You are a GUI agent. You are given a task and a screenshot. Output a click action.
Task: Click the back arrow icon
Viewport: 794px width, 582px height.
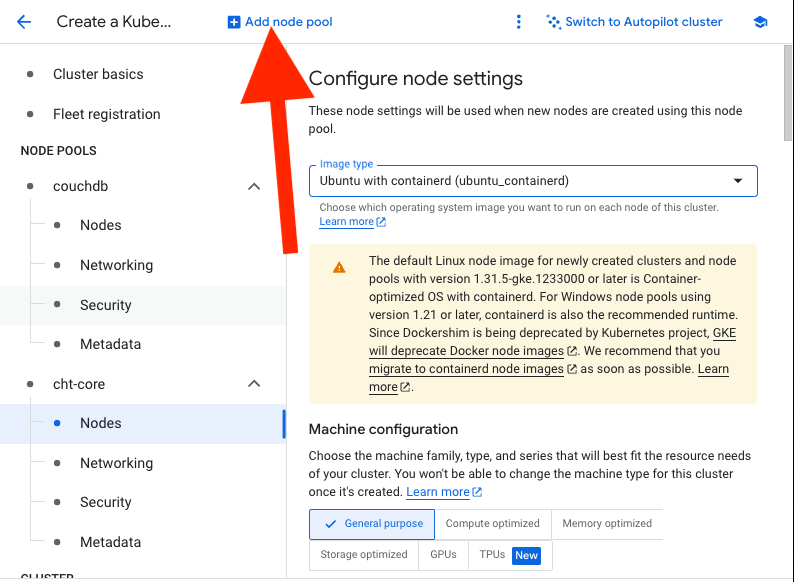pyautogui.click(x=24, y=22)
